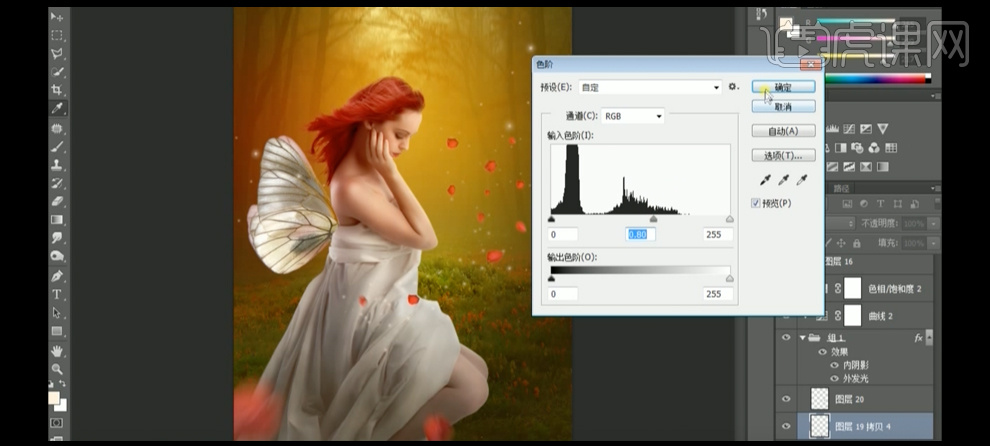The height and width of the screenshot is (446, 990).
Task: Open 选项(T)... options
Action: click(784, 155)
